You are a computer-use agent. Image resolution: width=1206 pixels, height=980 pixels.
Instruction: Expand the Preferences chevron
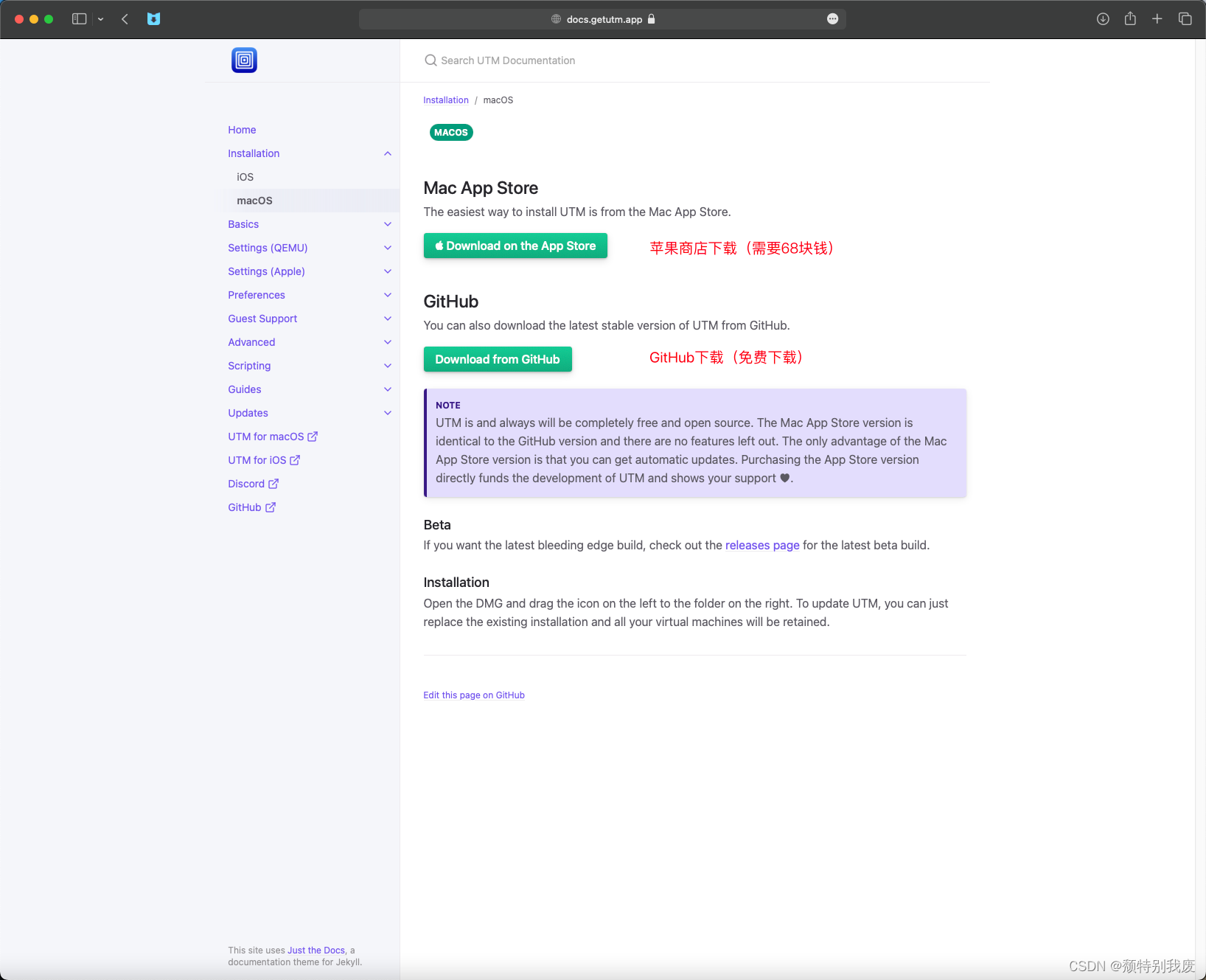[388, 295]
